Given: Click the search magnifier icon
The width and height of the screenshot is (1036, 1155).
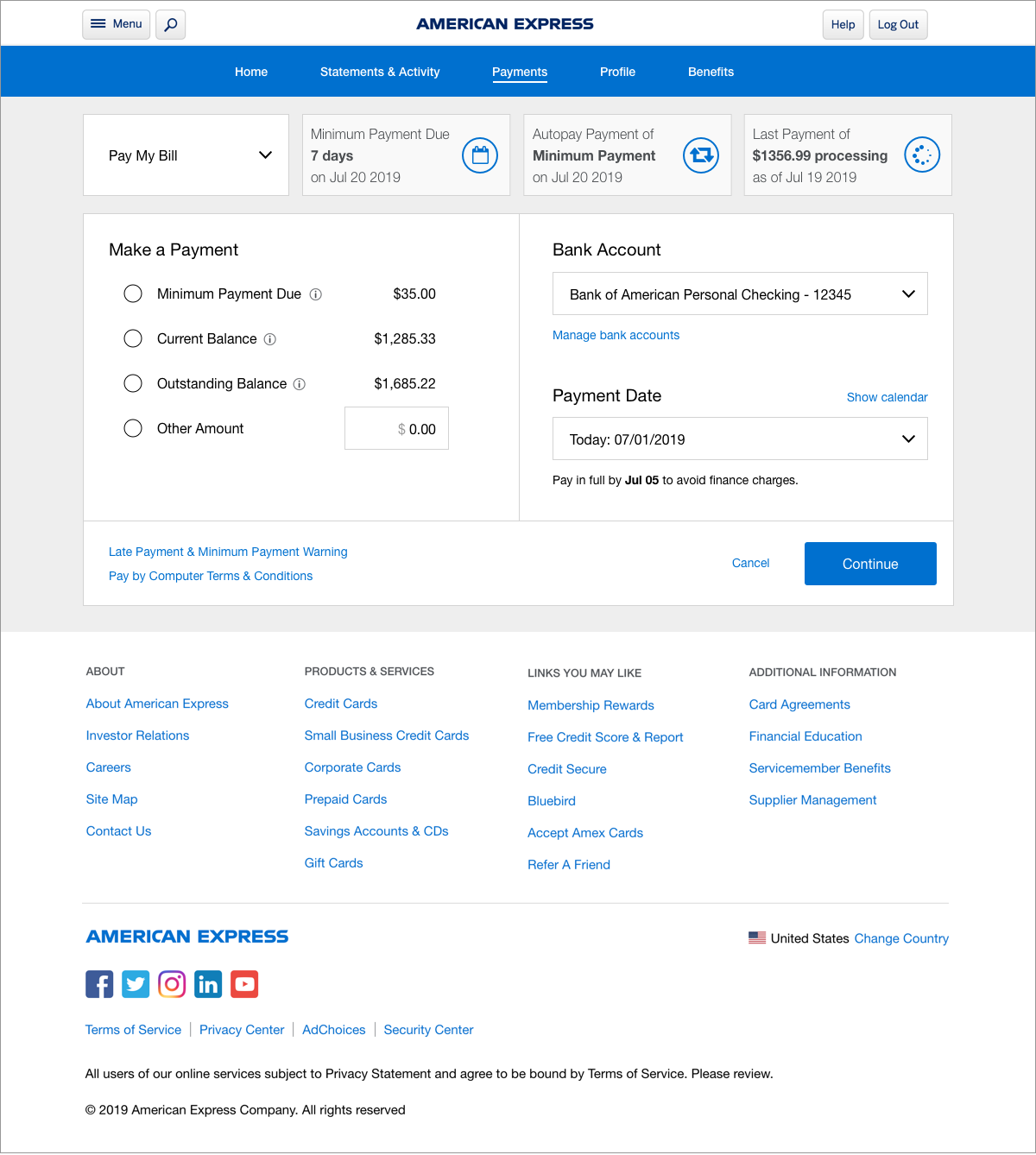Looking at the screenshot, I should 171,24.
